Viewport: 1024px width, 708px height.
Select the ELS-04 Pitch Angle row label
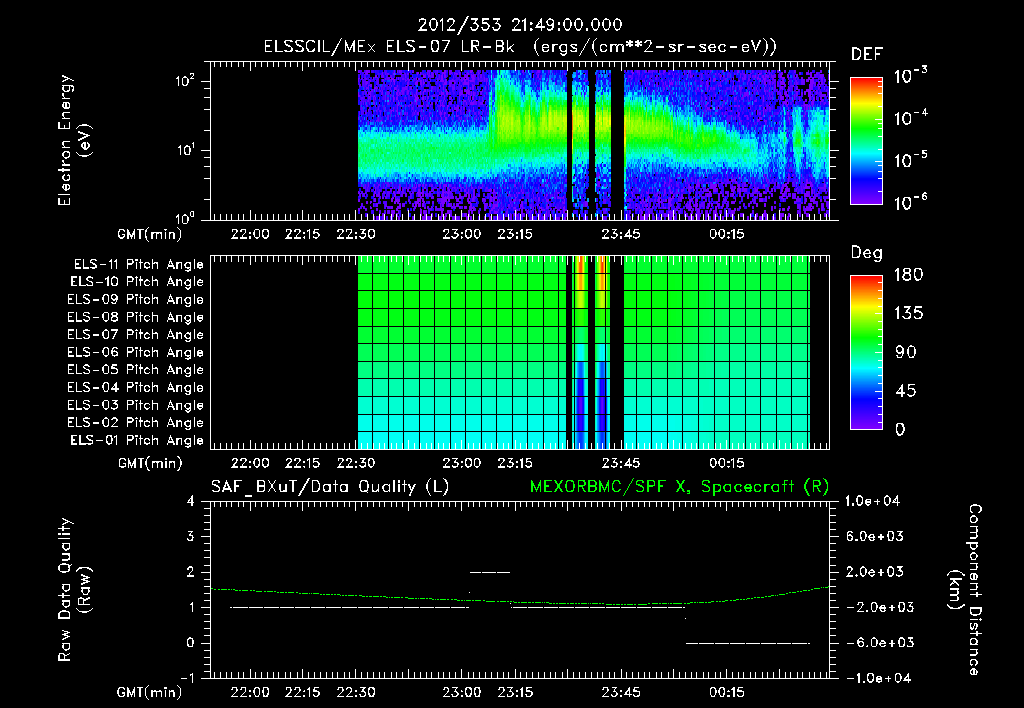136,387
